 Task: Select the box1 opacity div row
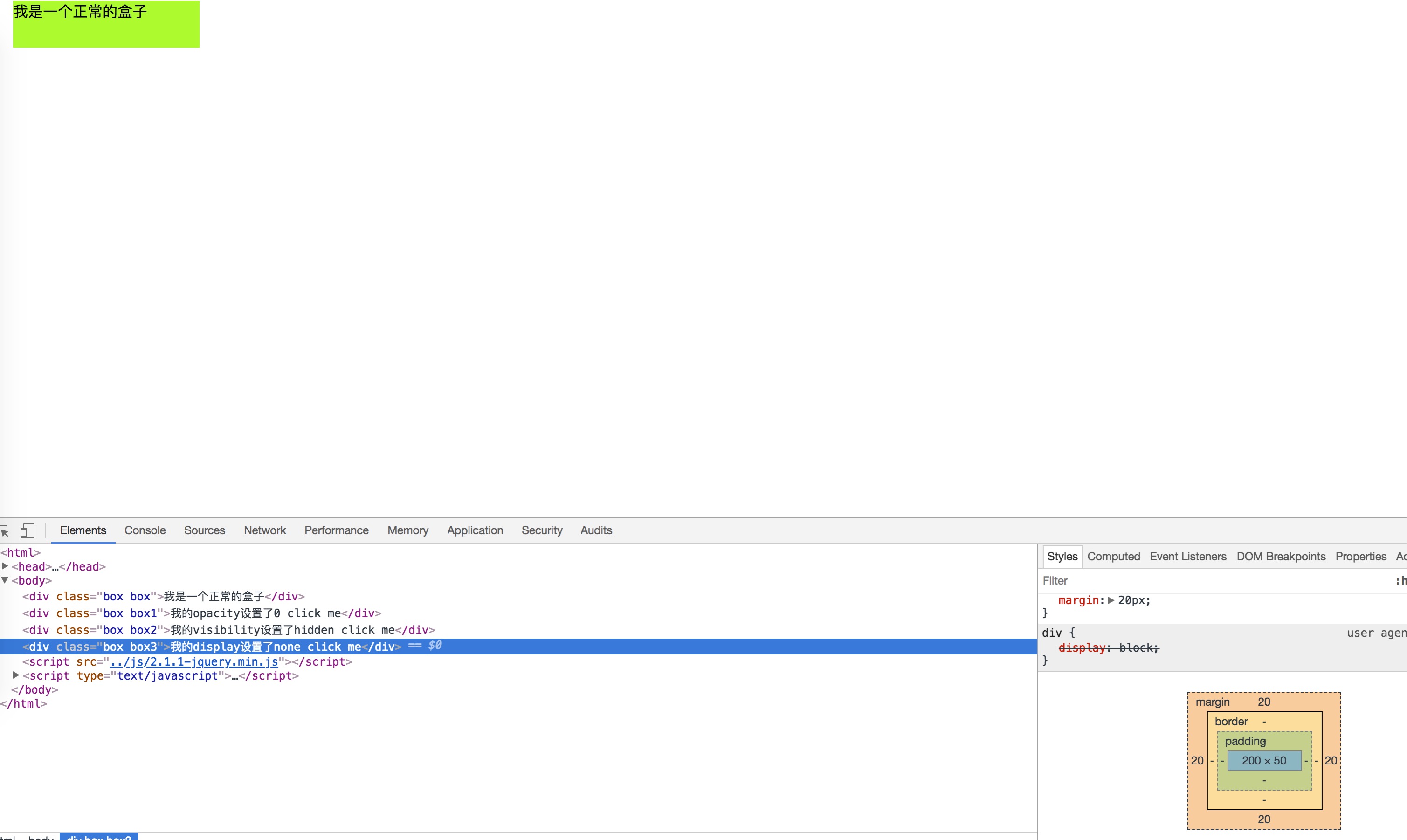pyautogui.click(x=518, y=613)
